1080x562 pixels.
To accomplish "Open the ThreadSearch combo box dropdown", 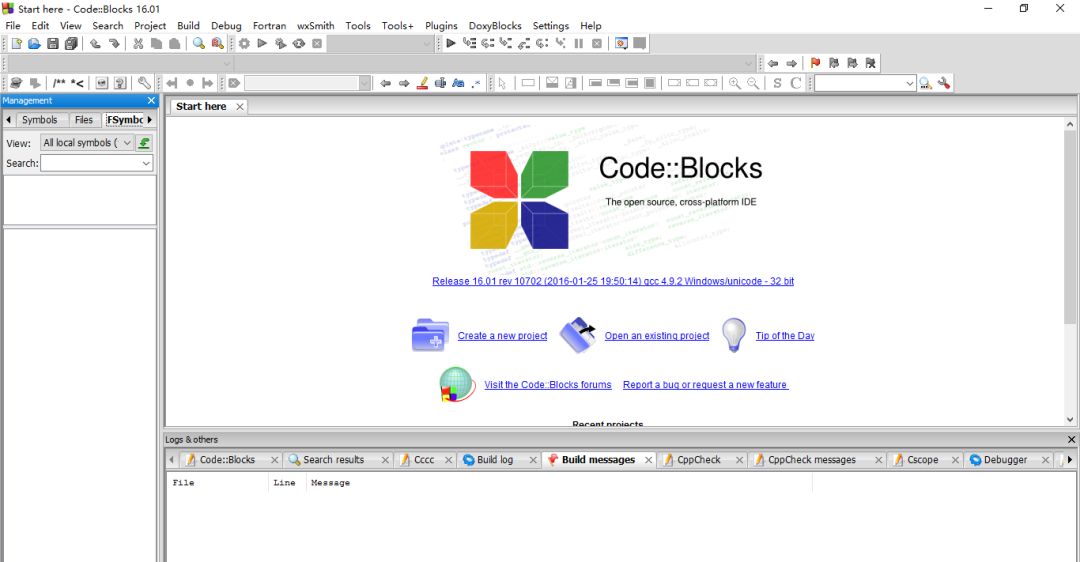I will (910, 83).
